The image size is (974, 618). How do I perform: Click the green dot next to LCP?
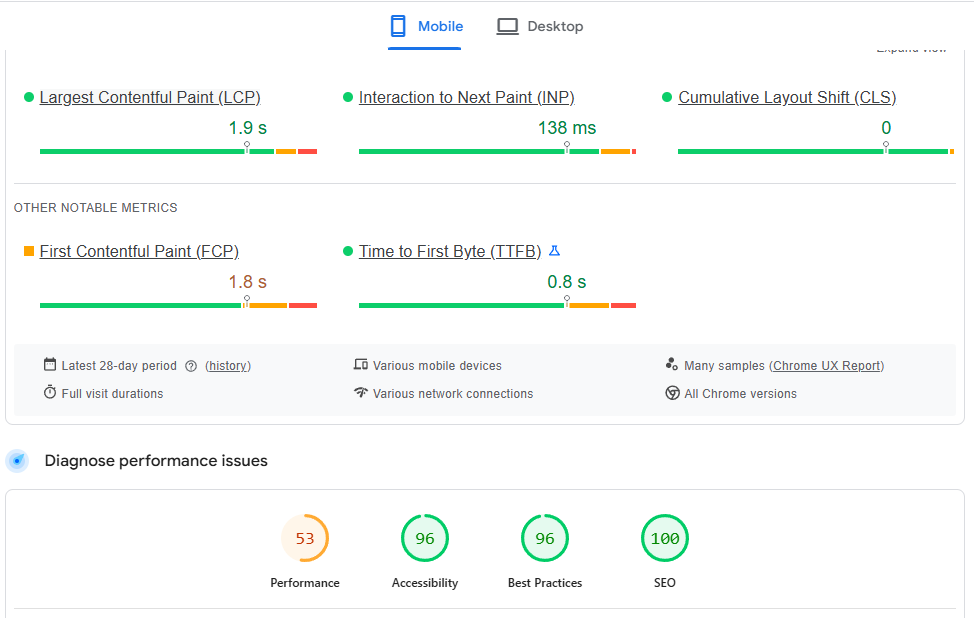(x=27, y=96)
